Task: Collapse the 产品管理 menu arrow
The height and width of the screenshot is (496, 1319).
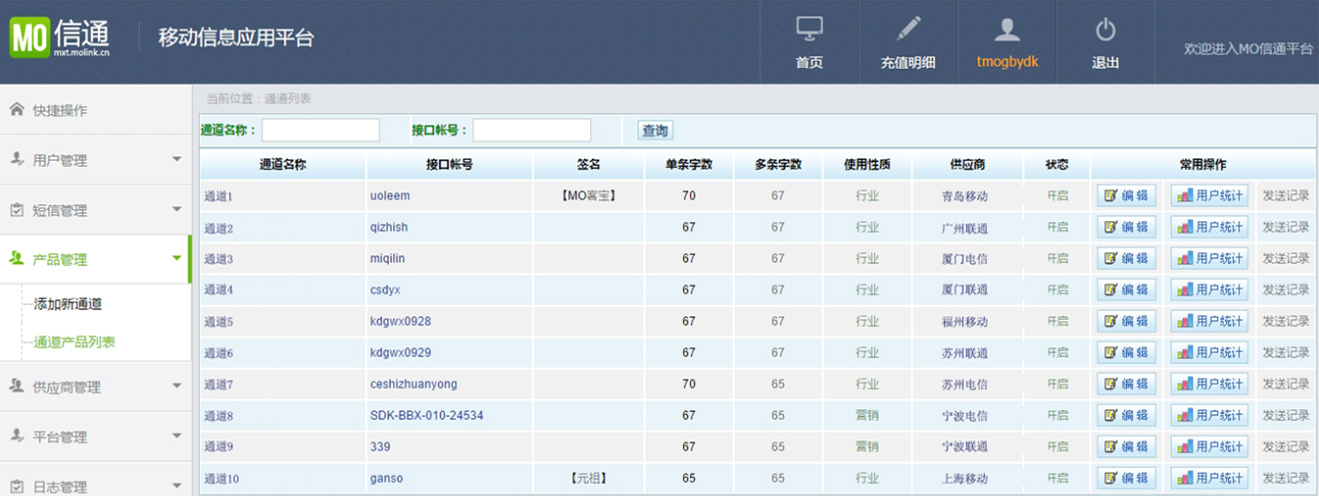Action: click(177, 259)
